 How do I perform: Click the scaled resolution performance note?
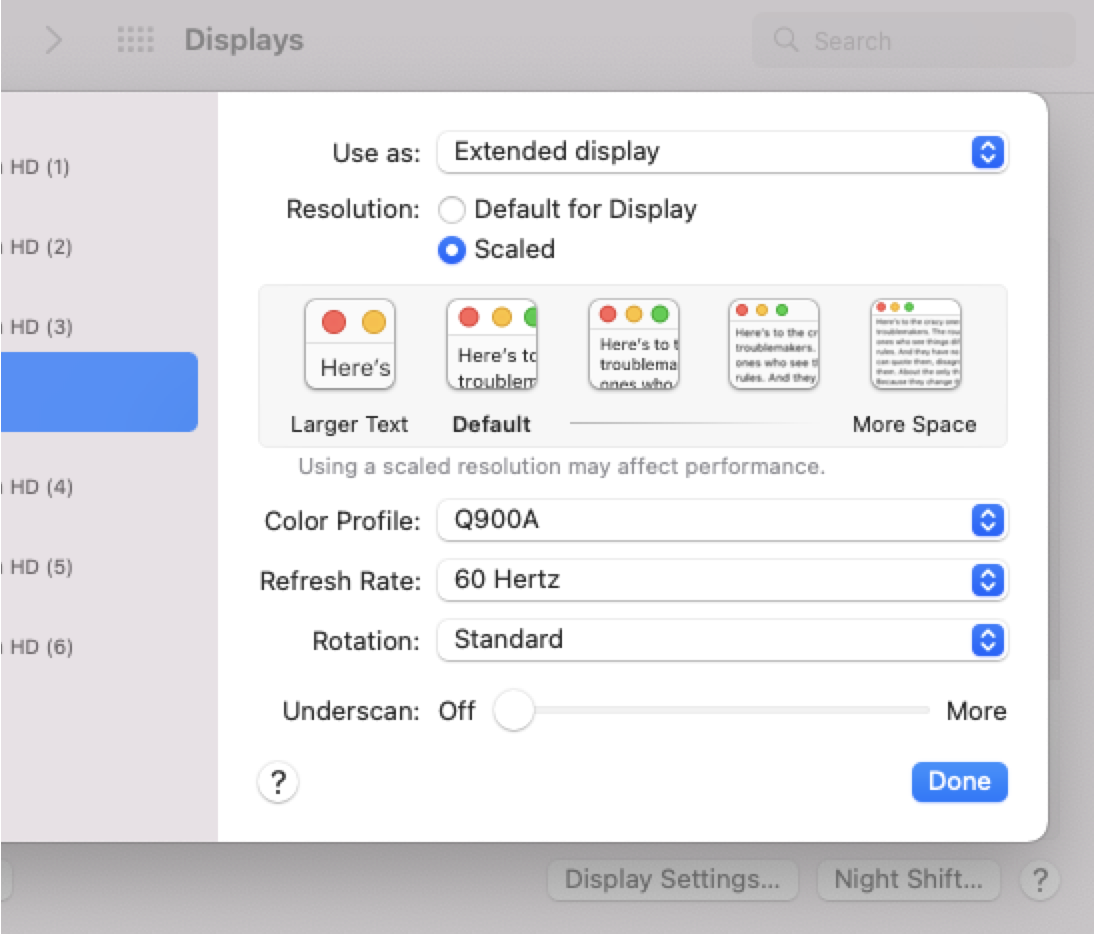562,466
